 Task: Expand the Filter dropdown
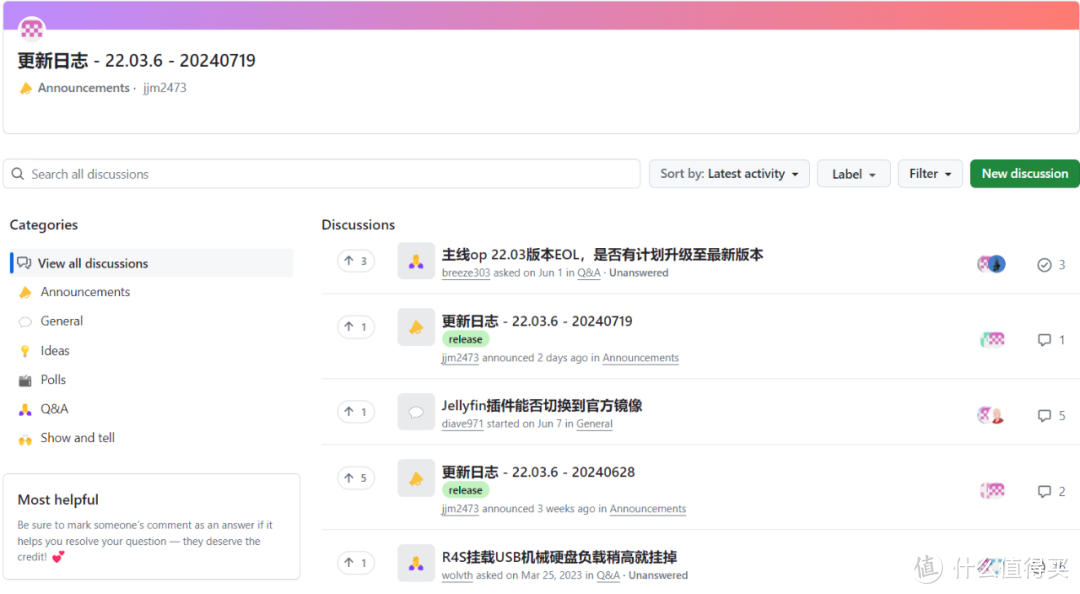coord(929,173)
